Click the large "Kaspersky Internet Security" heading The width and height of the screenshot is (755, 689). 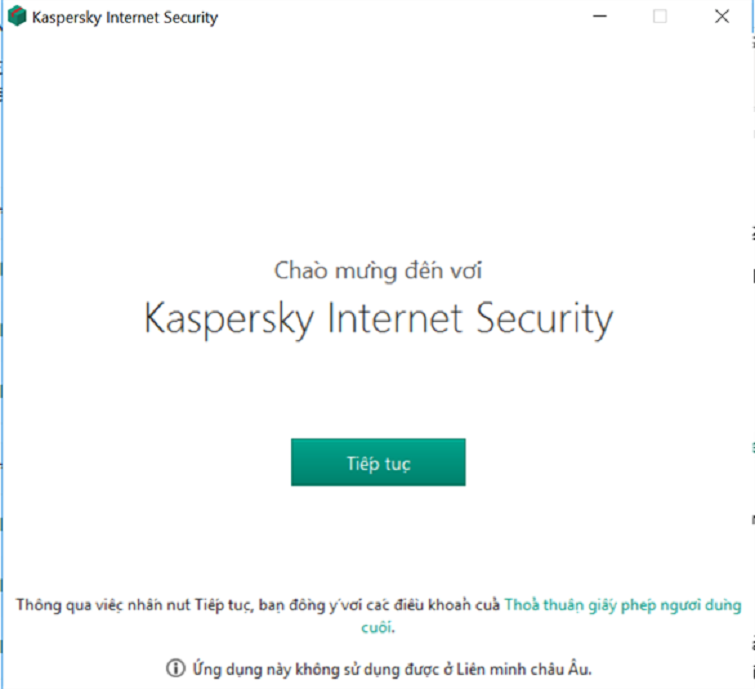click(x=378, y=319)
